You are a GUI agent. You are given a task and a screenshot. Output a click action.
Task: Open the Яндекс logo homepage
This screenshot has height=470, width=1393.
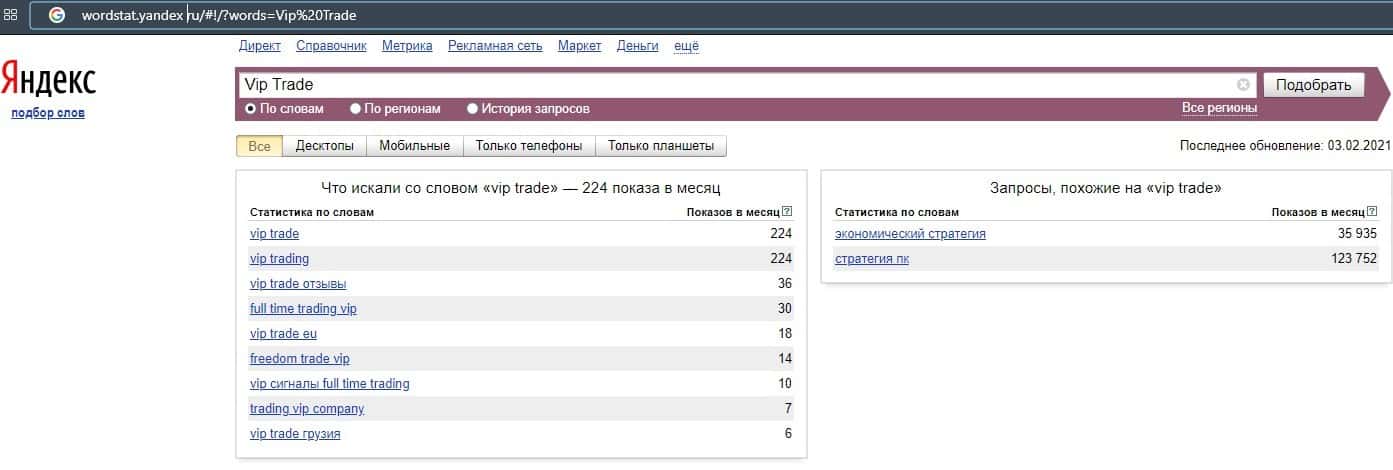coord(48,79)
